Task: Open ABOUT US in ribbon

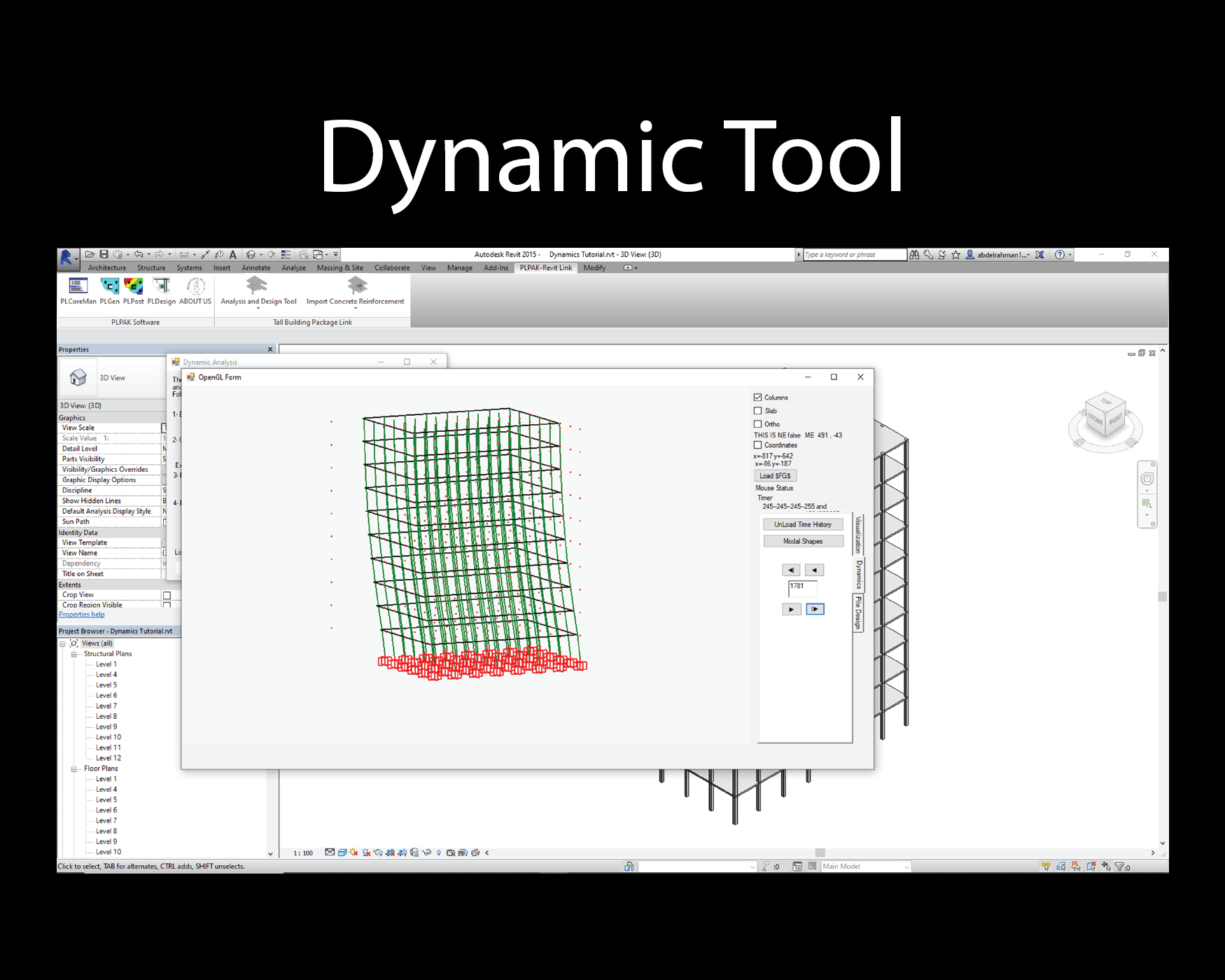Action: 195,286
